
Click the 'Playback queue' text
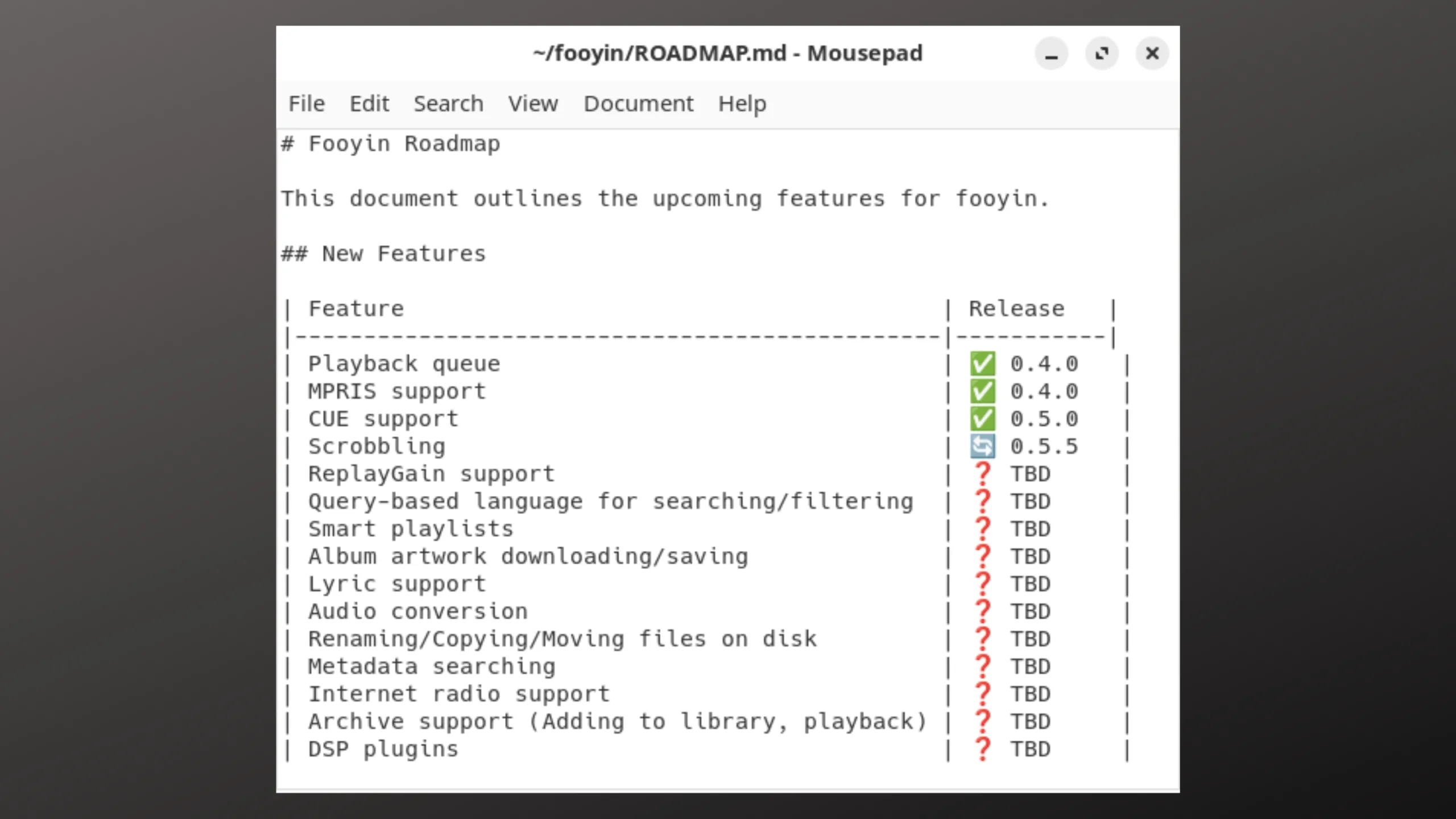(x=404, y=364)
